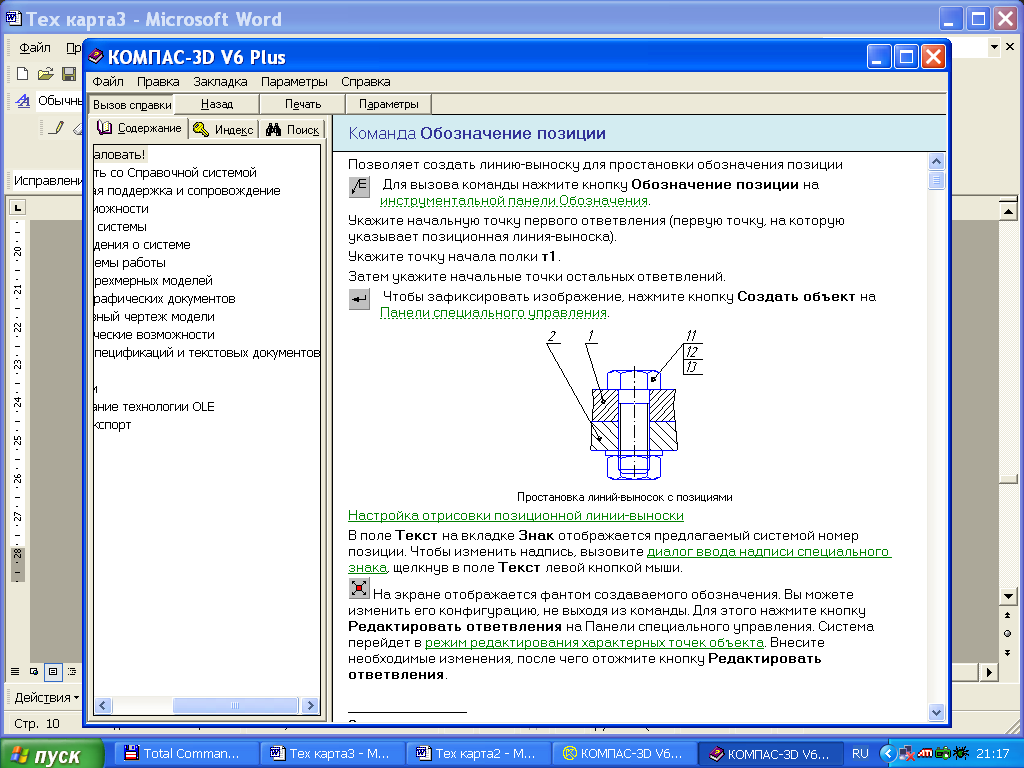Switch Word to Normal view icon
This screenshot has width=1024, height=768.
[x=15, y=671]
